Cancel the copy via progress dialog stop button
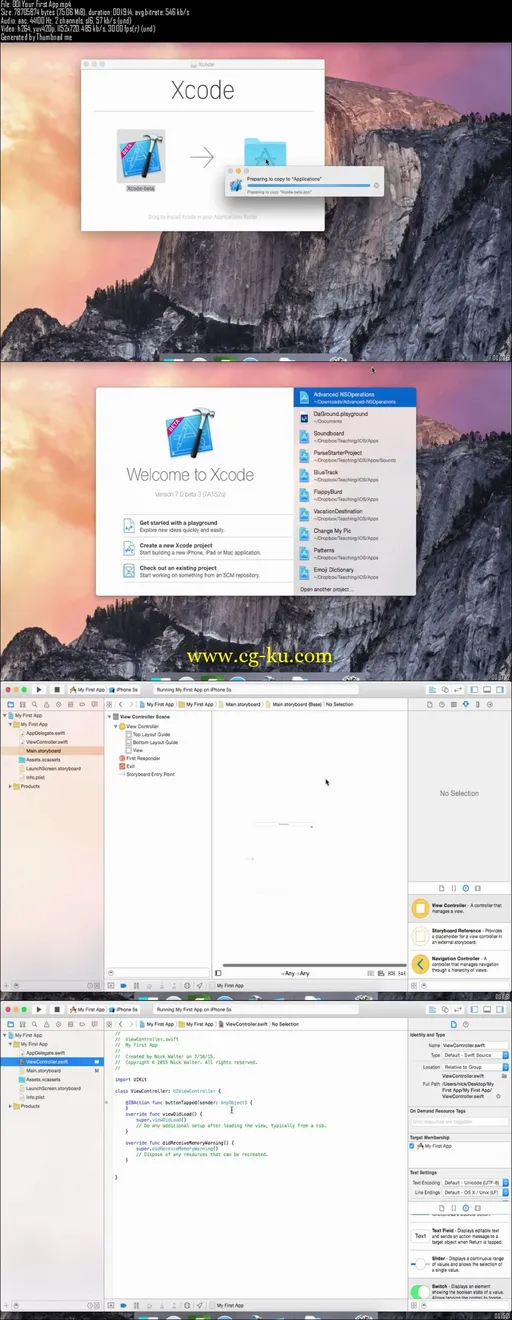Image resolution: width=512 pixels, height=1320 pixels. 377,185
